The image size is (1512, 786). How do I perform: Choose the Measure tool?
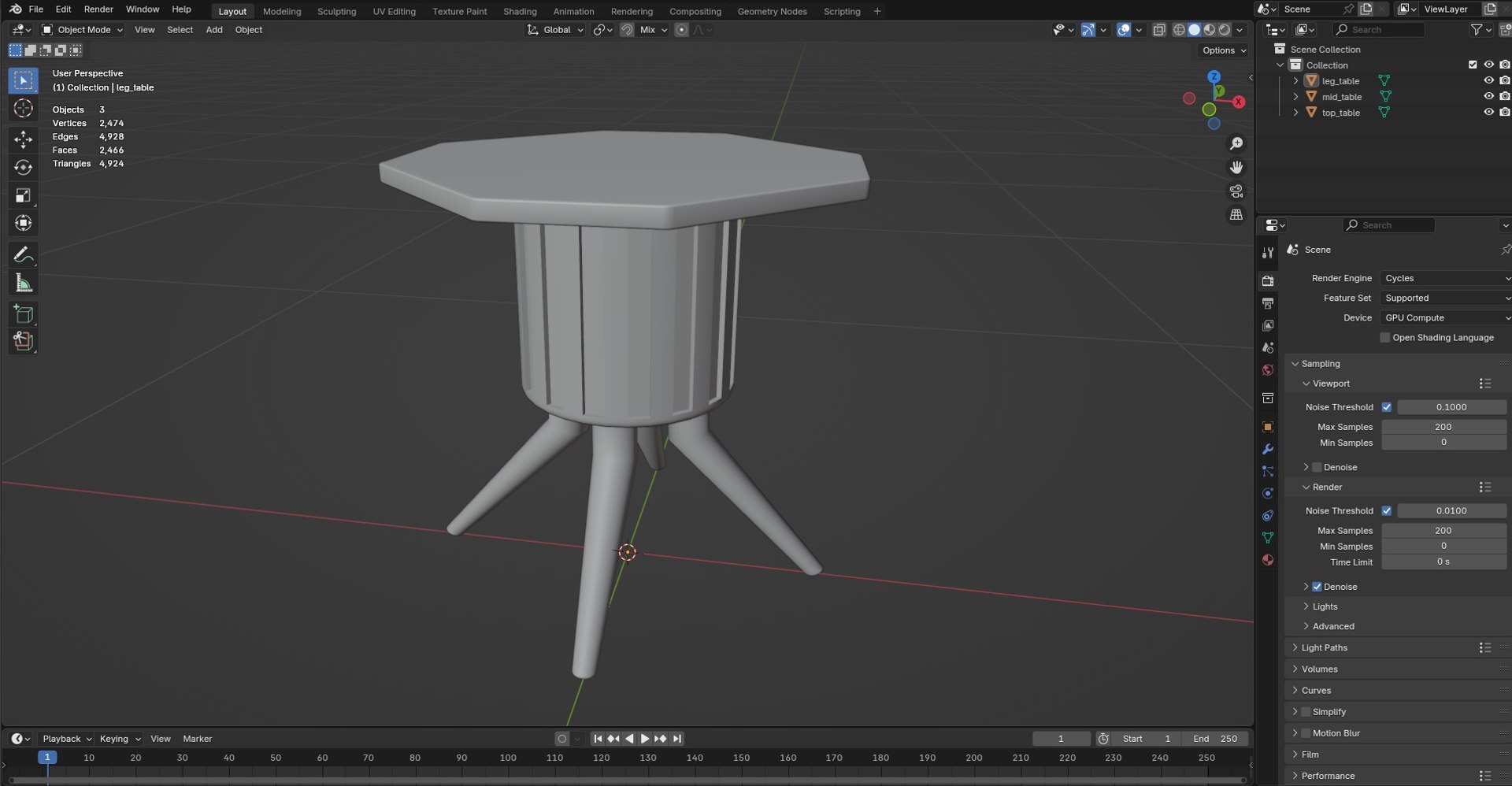pyautogui.click(x=23, y=283)
